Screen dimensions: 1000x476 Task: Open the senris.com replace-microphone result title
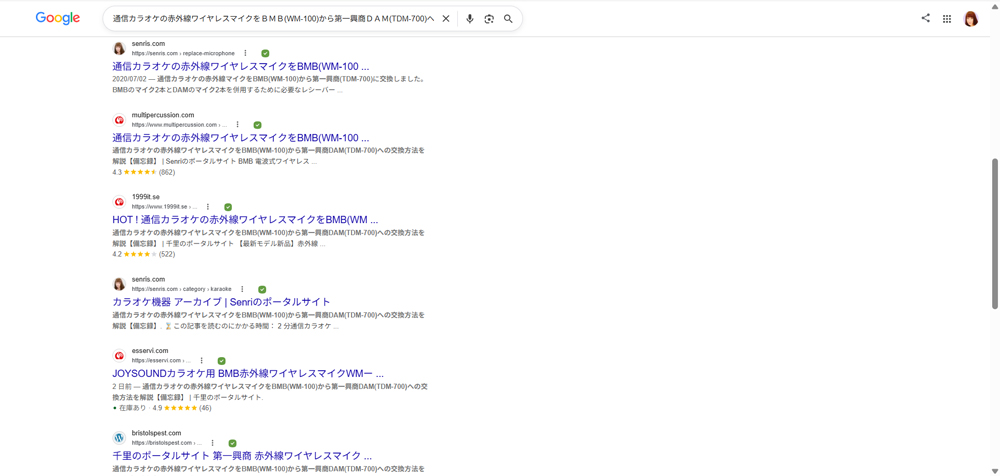241,66
